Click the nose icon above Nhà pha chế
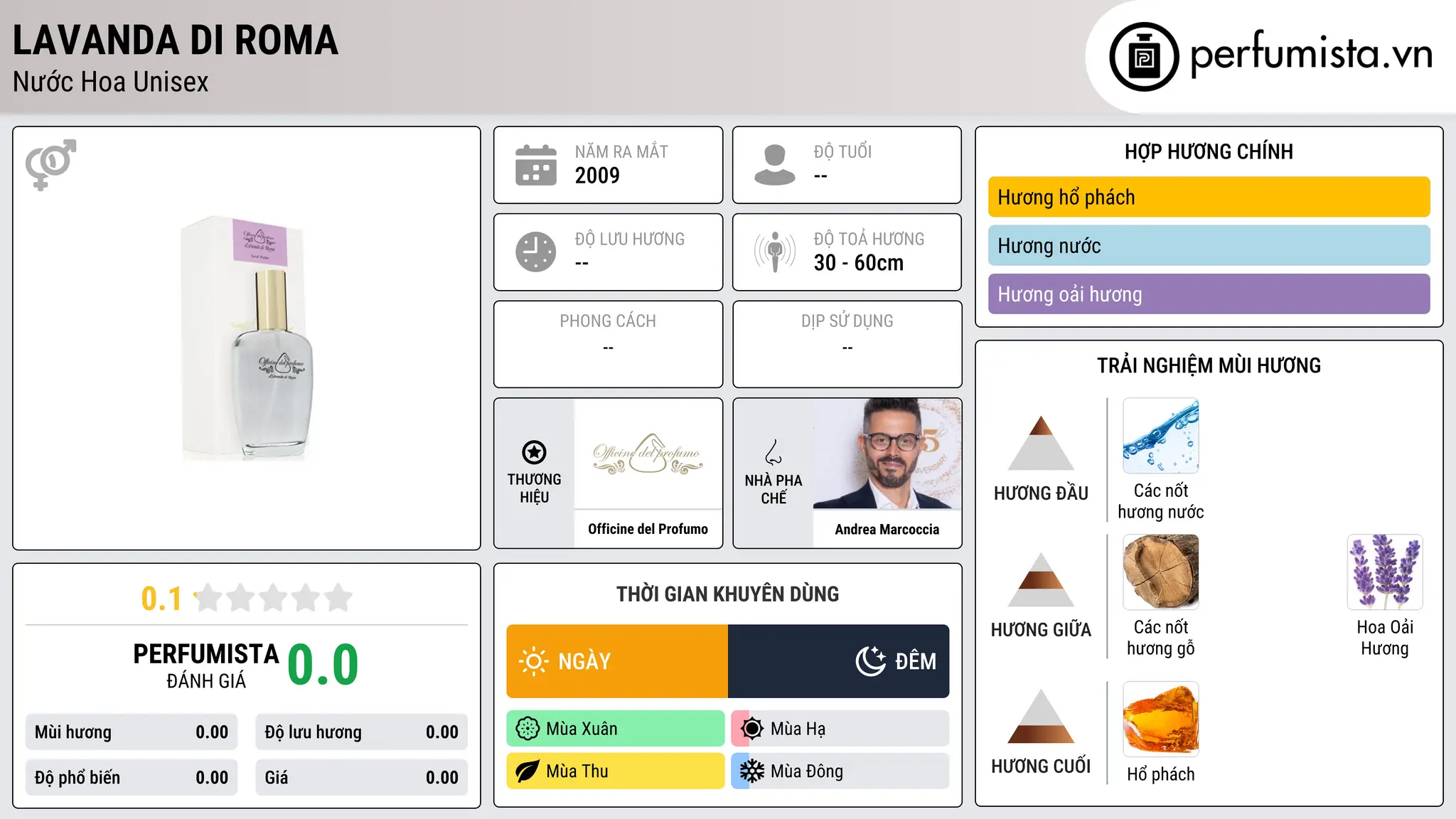The width and height of the screenshot is (1456, 819). click(x=773, y=452)
